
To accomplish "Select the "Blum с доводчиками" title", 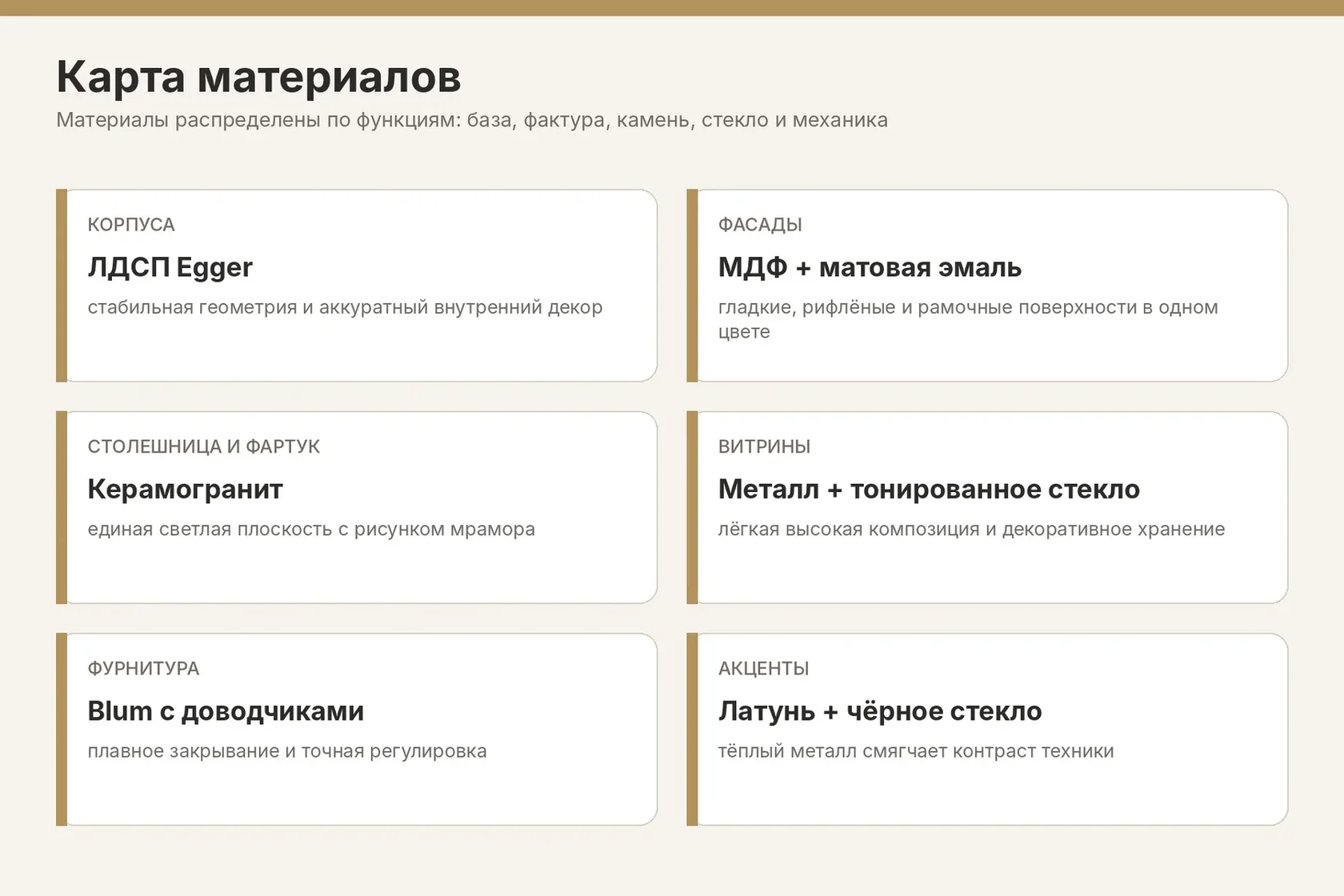I will point(226,710).
